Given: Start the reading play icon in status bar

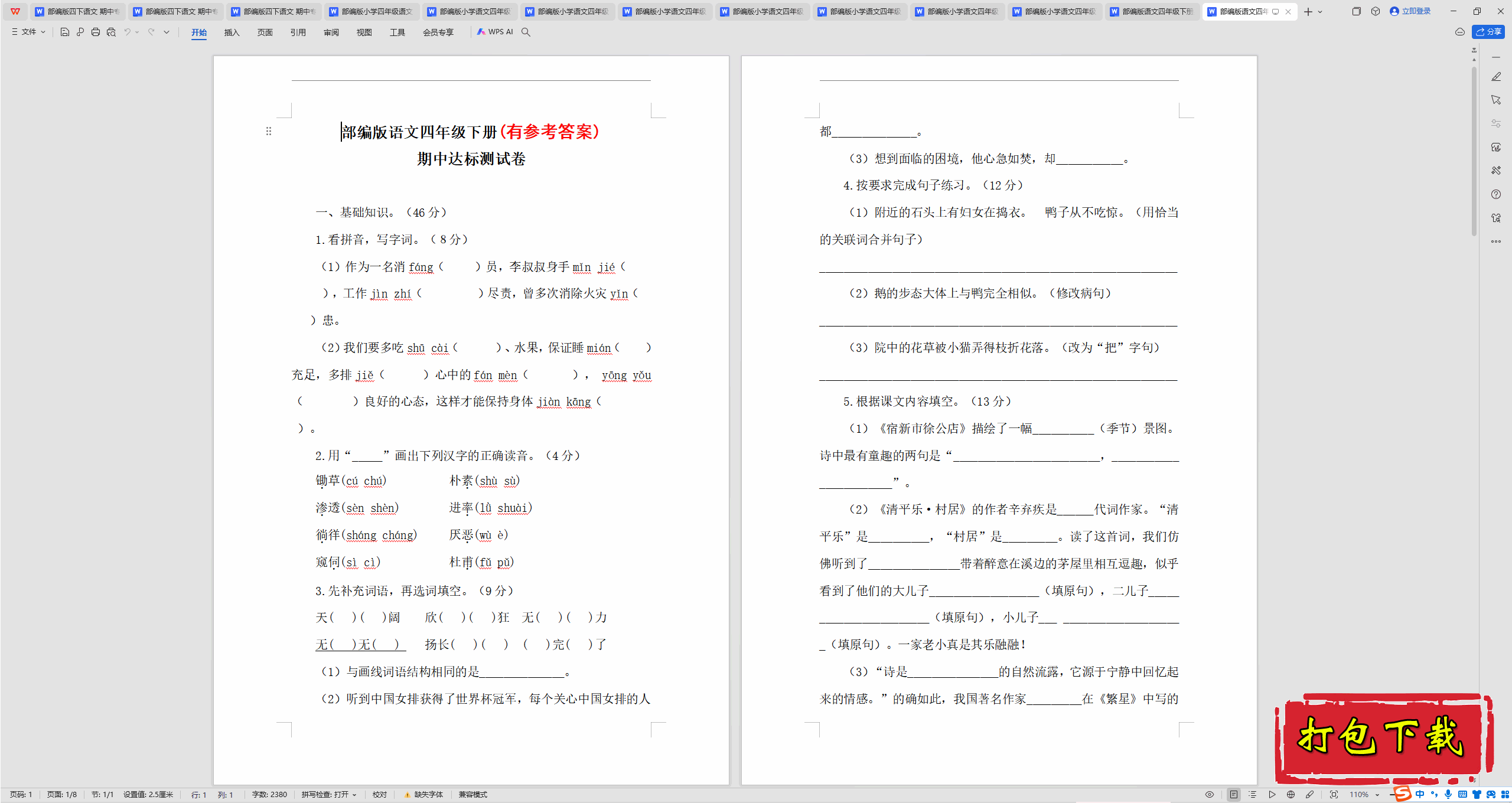Looking at the screenshot, I should [x=1272, y=795].
